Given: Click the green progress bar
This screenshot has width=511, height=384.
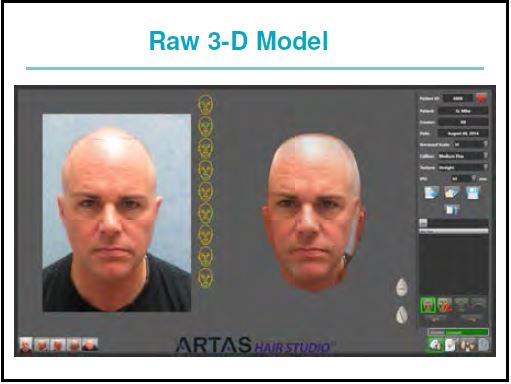Looking at the screenshot, I should (458, 332).
